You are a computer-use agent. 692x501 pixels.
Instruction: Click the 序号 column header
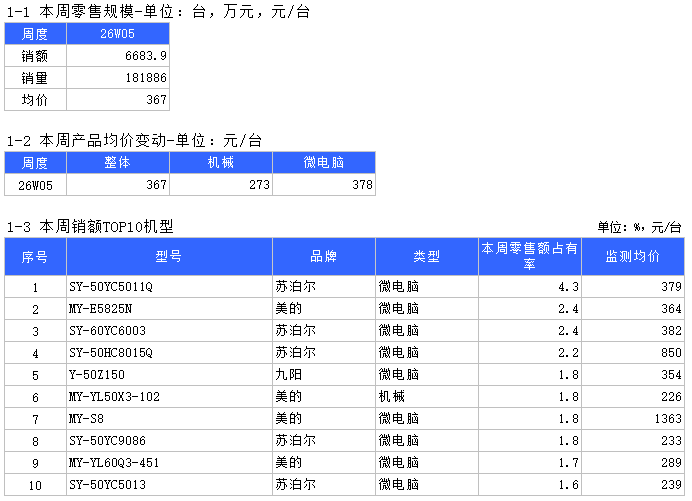[x=35, y=257]
